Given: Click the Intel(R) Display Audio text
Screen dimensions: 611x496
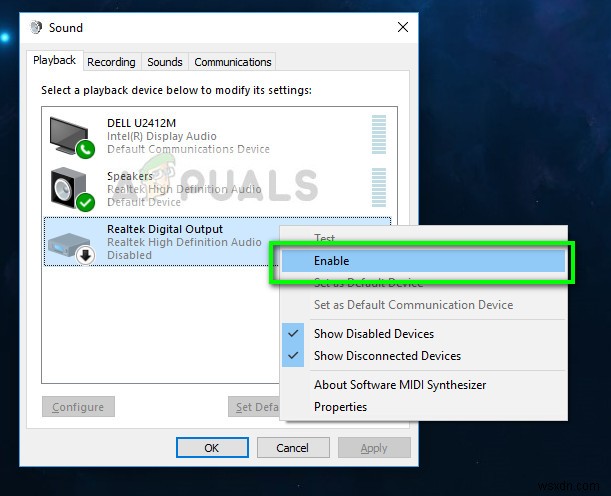Looking at the screenshot, I should (162, 136).
